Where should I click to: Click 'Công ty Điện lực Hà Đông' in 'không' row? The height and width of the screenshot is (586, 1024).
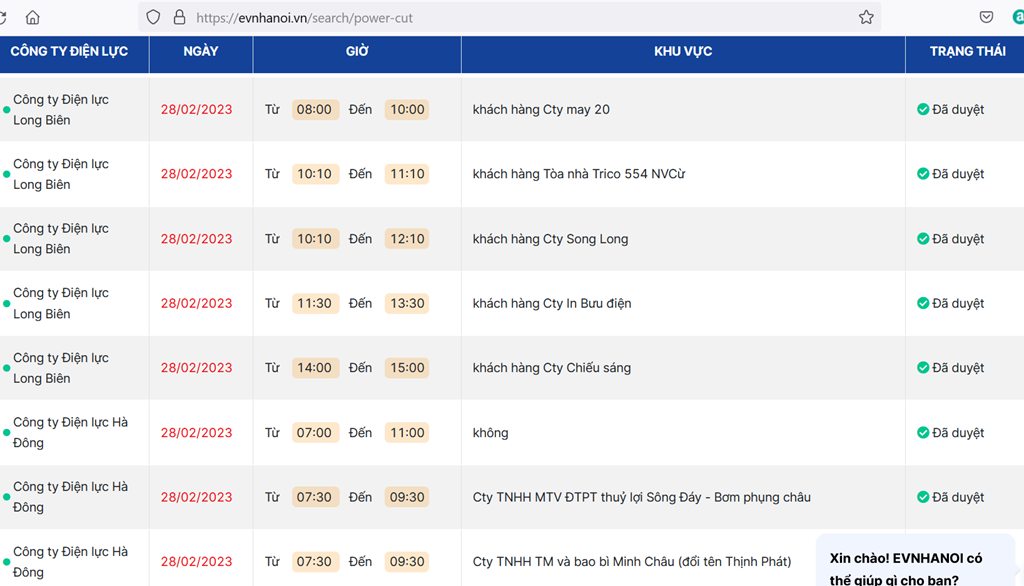[70, 432]
